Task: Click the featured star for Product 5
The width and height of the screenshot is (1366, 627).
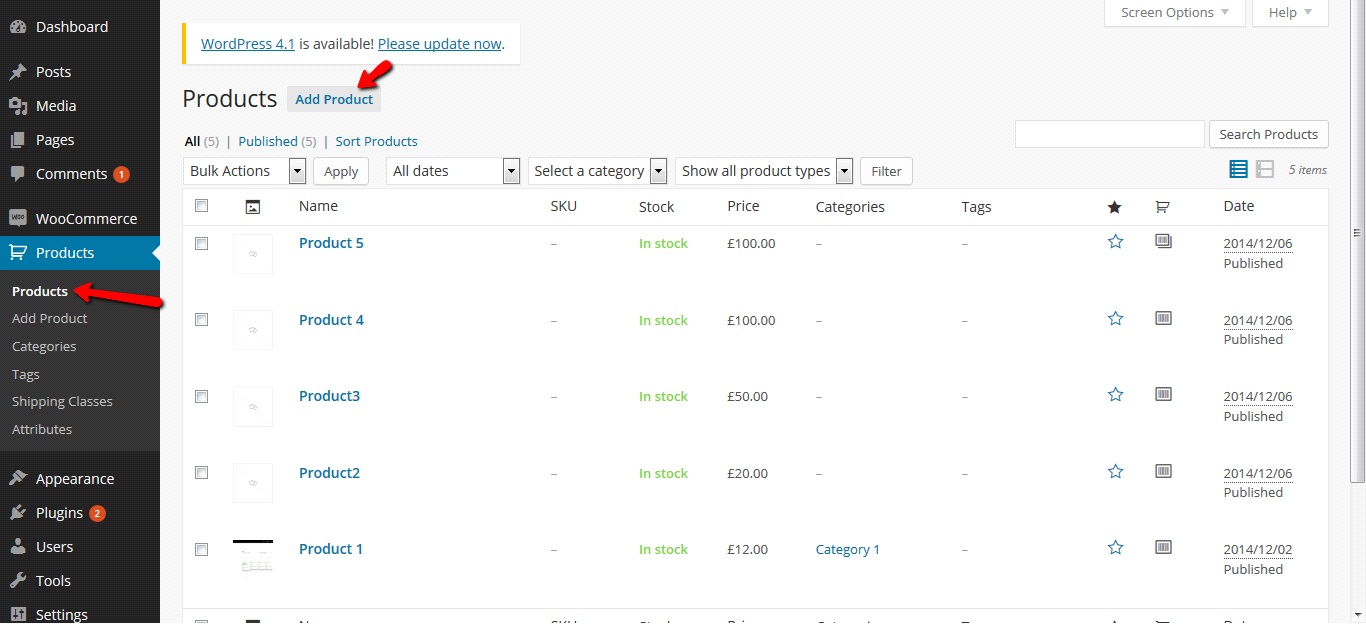Action: (x=1115, y=242)
